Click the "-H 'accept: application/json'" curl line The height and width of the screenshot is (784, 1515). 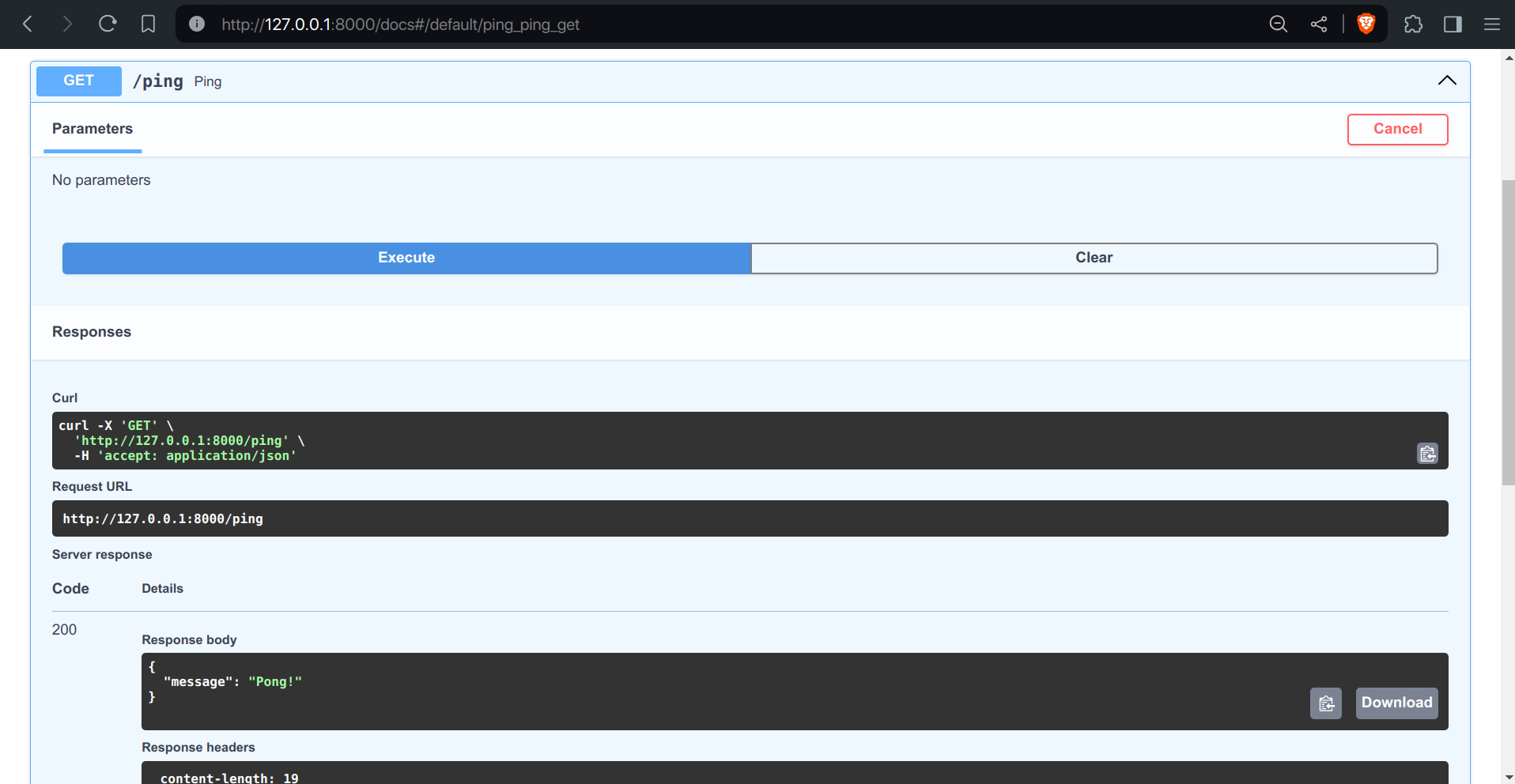pyautogui.click(x=185, y=456)
